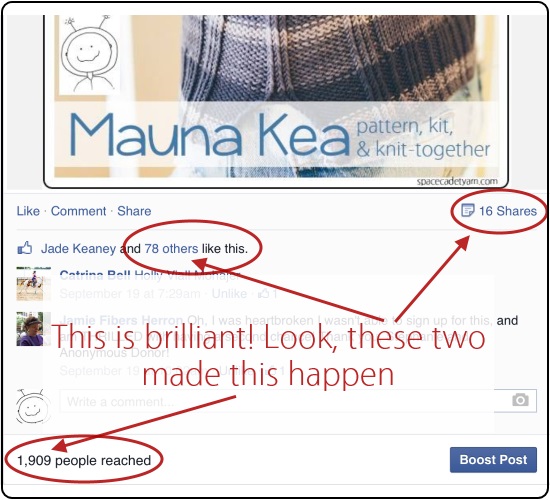The image size is (550, 500).
Task: Click the spaceman logo on the post image
Action: point(89,54)
